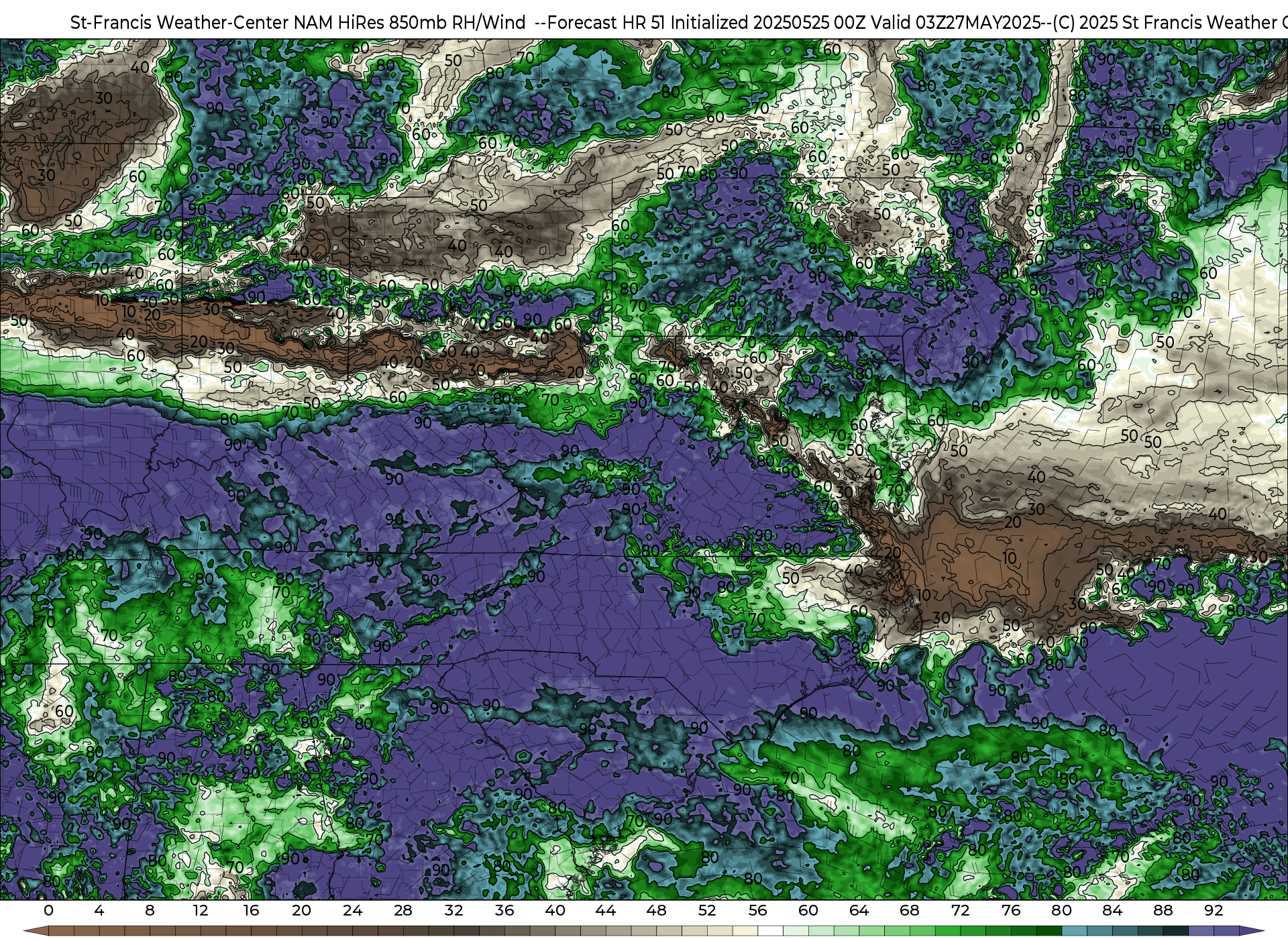The image size is (1288, 939).
Task: Click the colorbar label '84'
Action: coord(1112,910)
